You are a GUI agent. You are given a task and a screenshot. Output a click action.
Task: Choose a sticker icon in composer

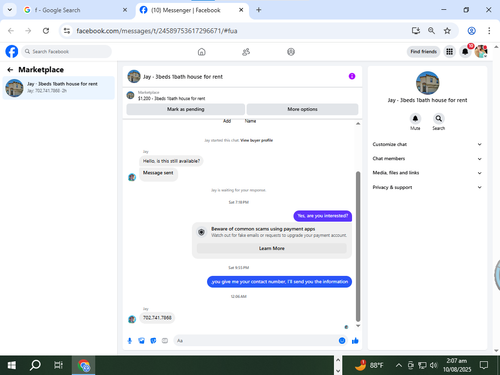[153, 341]
